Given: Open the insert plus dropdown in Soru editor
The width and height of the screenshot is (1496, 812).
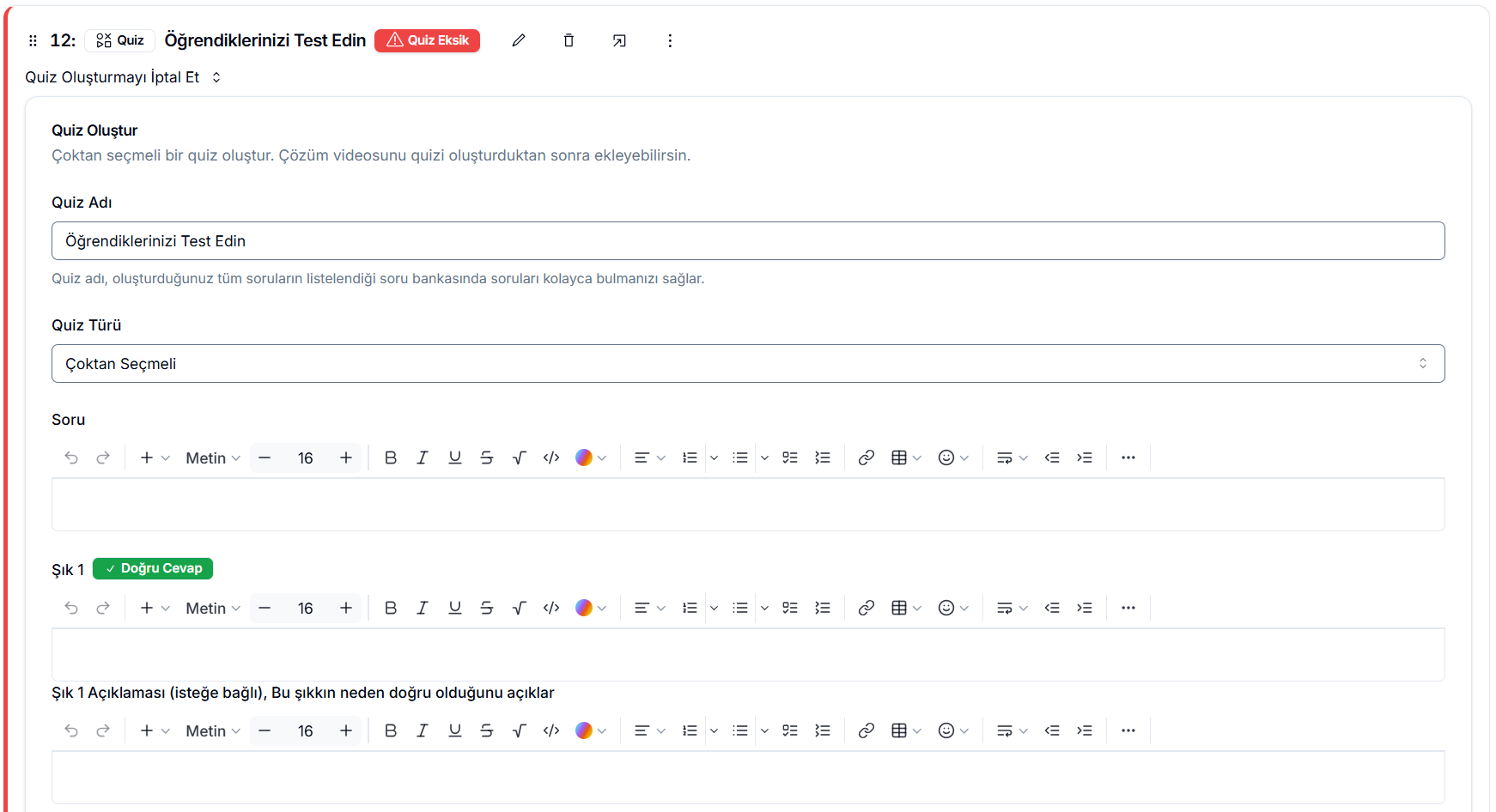Looking at the screenshot, I should tap(155, 458).
